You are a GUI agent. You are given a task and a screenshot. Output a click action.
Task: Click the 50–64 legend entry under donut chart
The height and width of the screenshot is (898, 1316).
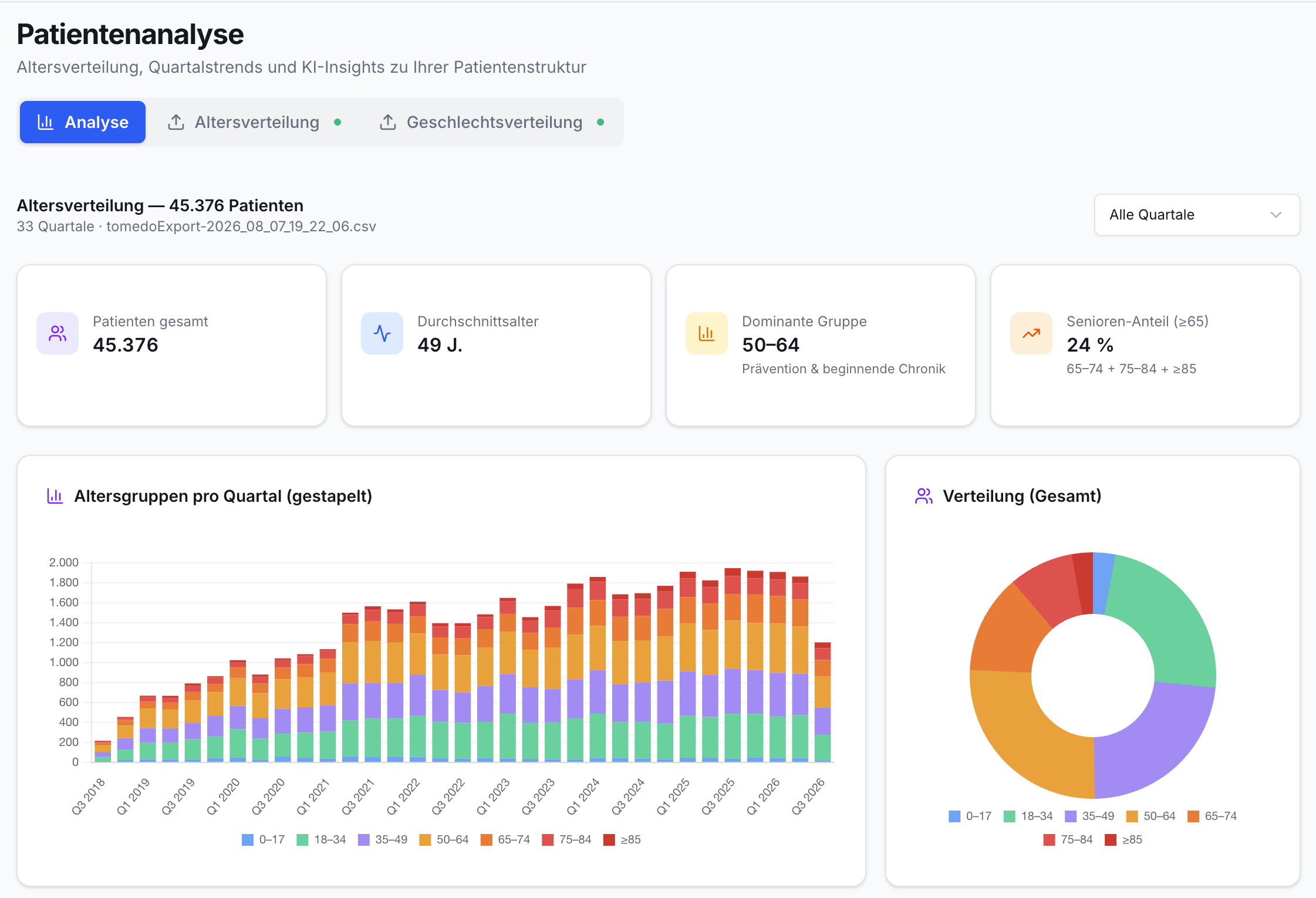(x=1151, y=816)
